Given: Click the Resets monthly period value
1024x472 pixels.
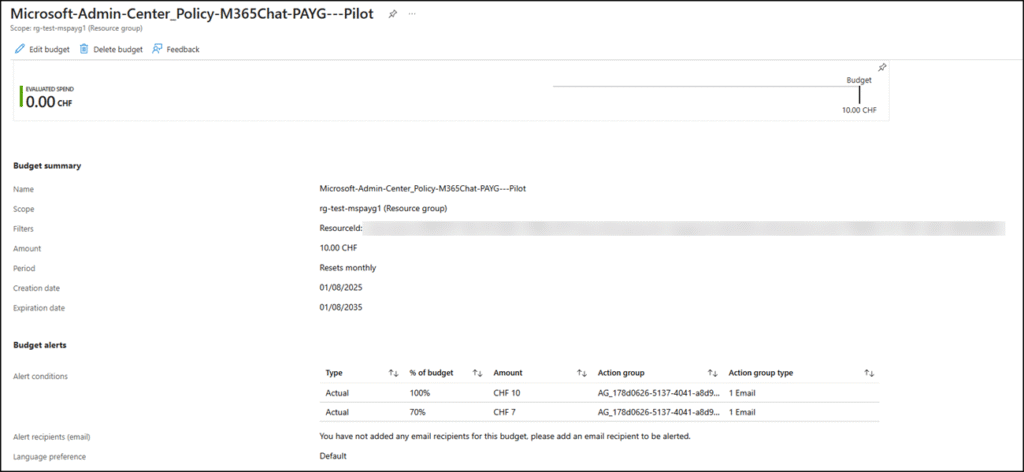Looking at the screenshot, I should [x=347, y=268].
